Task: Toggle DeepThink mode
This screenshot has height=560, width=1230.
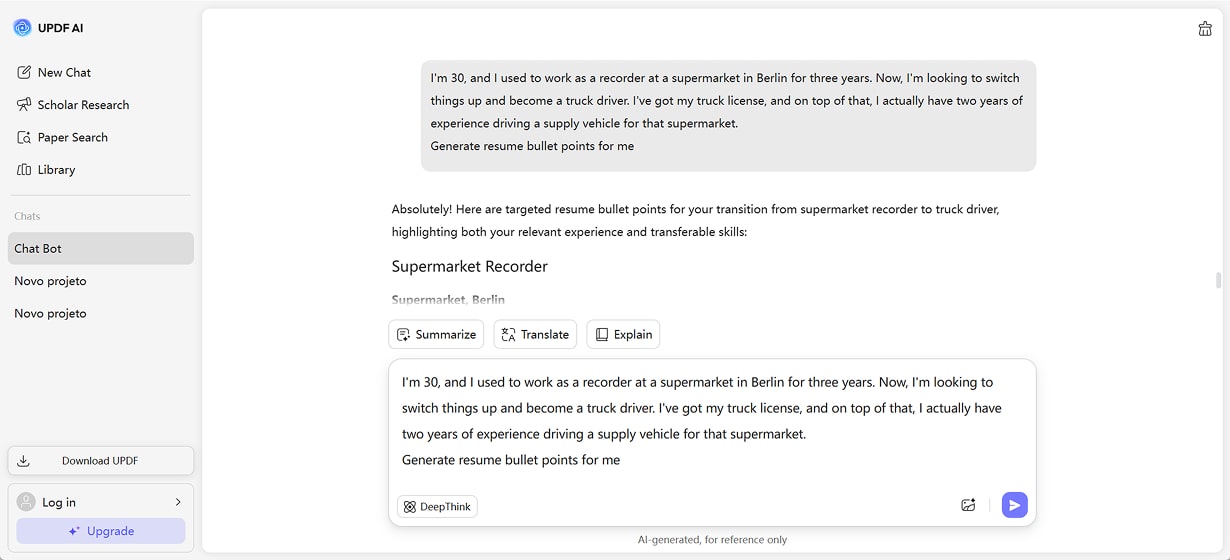Action: [x=437, y=507]
